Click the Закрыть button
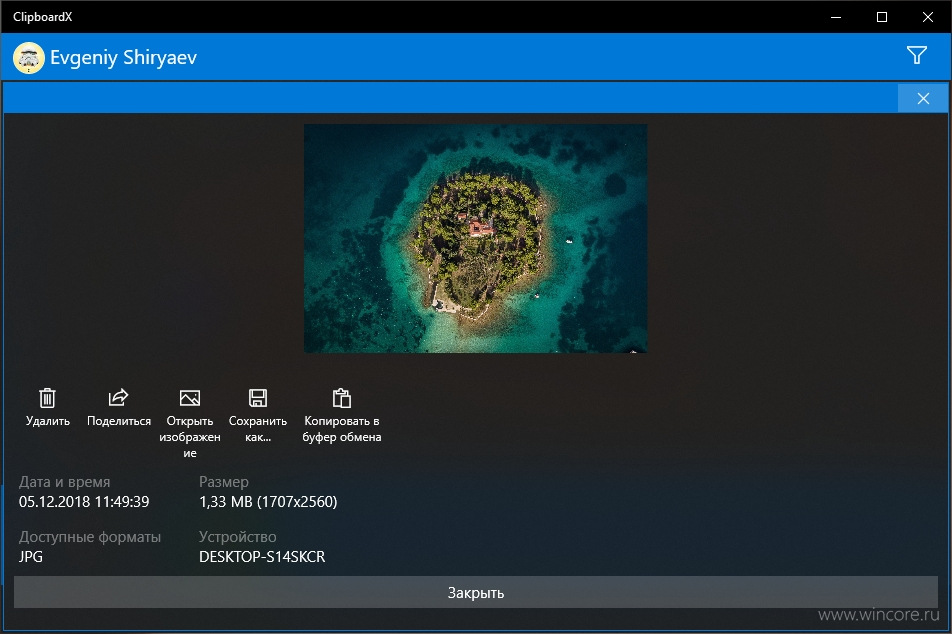 476,593
